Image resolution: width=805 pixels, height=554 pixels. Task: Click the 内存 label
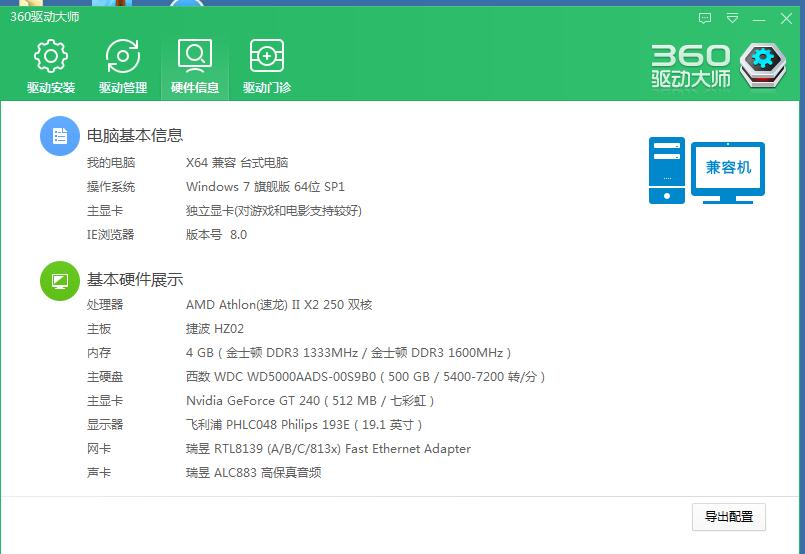click(x=99, y=353)
